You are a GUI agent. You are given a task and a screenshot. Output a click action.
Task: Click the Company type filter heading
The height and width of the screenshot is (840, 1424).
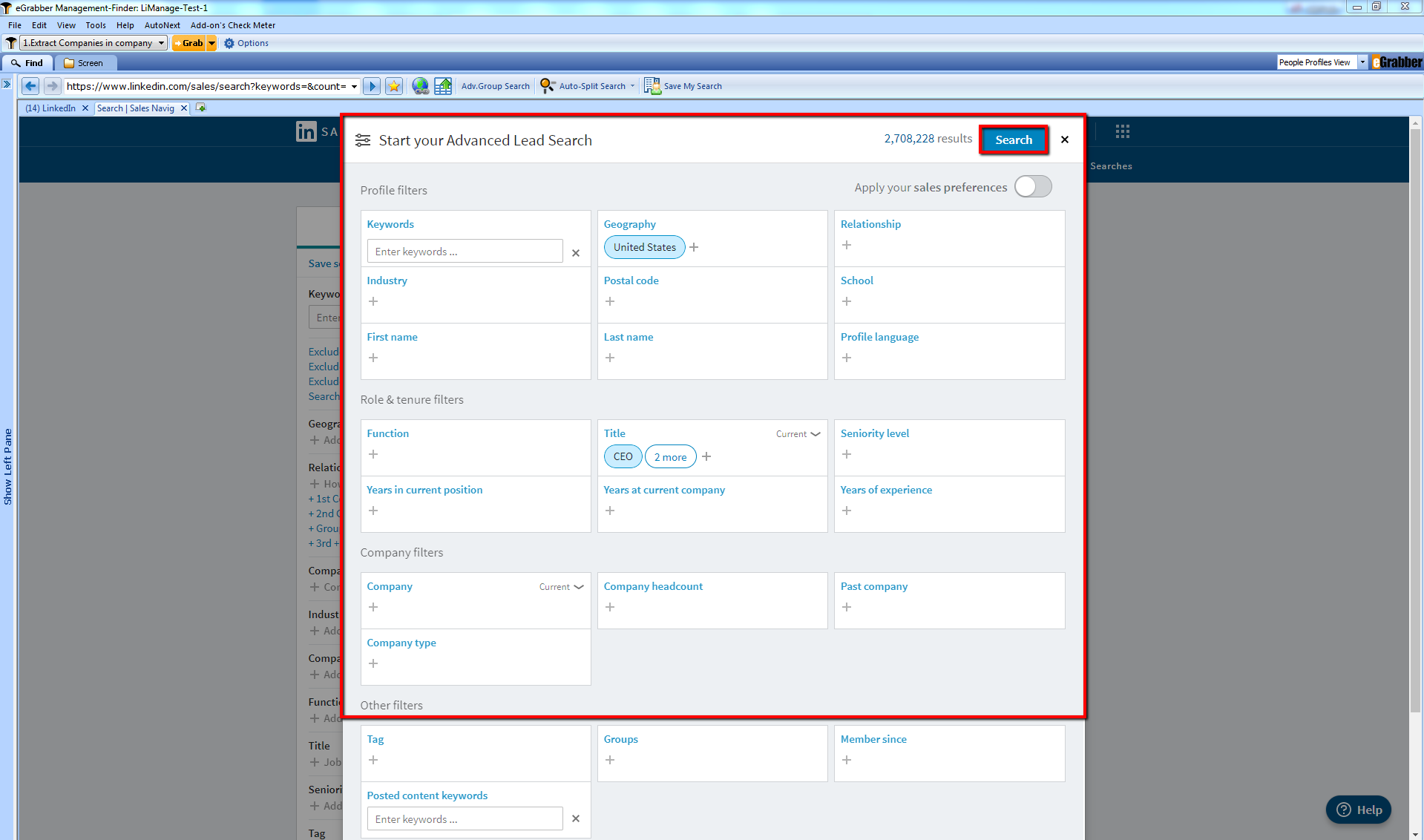coord(401,643)
